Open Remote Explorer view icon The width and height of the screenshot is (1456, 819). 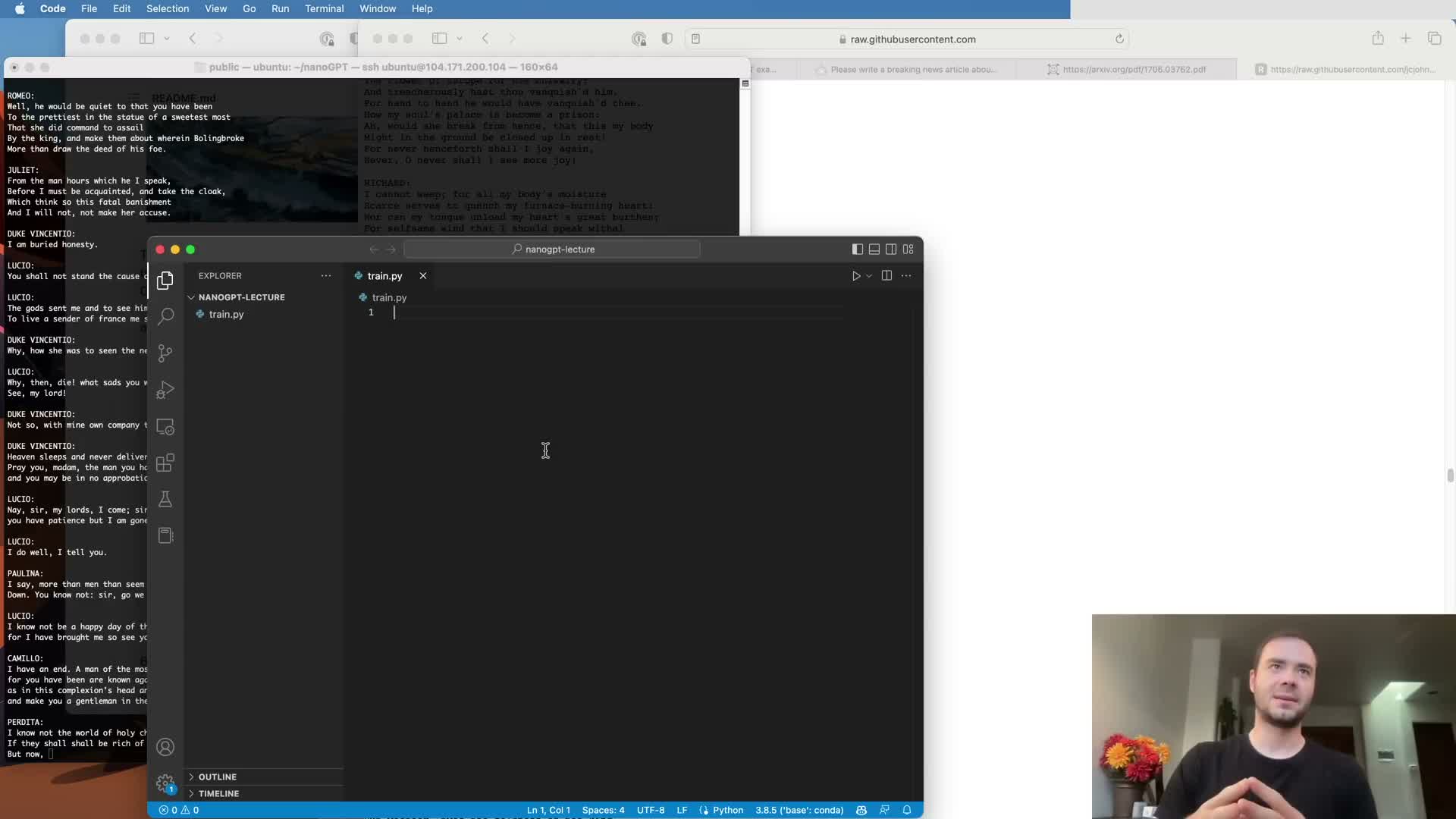point(165,427)
